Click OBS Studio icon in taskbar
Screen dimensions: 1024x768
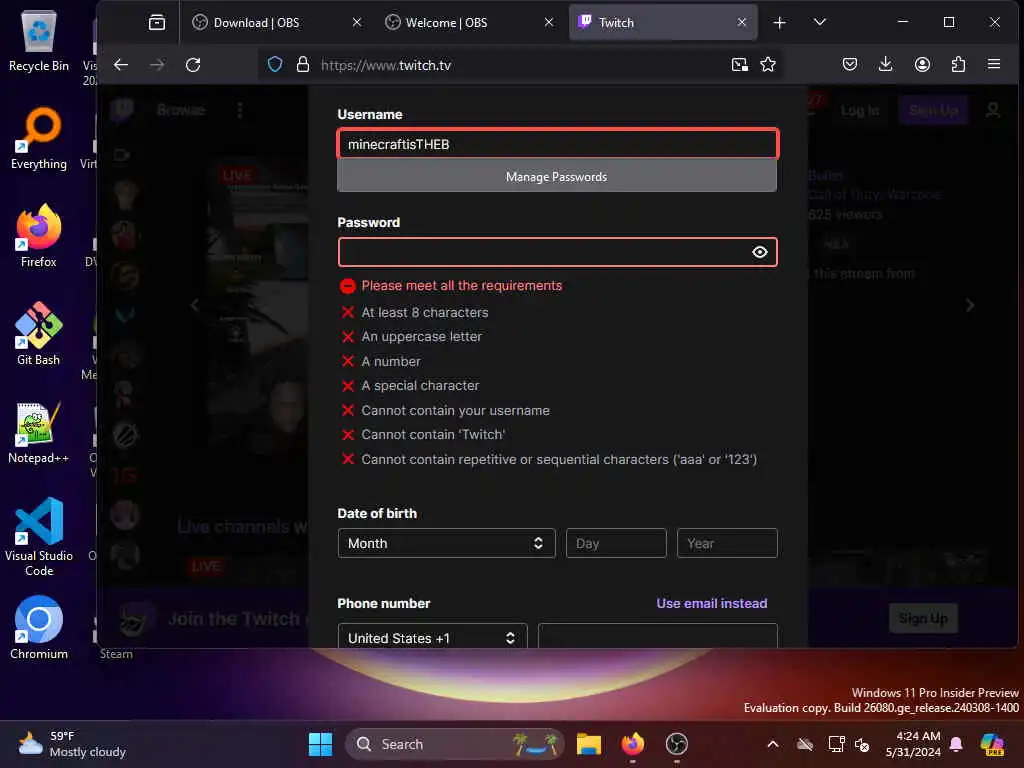point(677,744)
